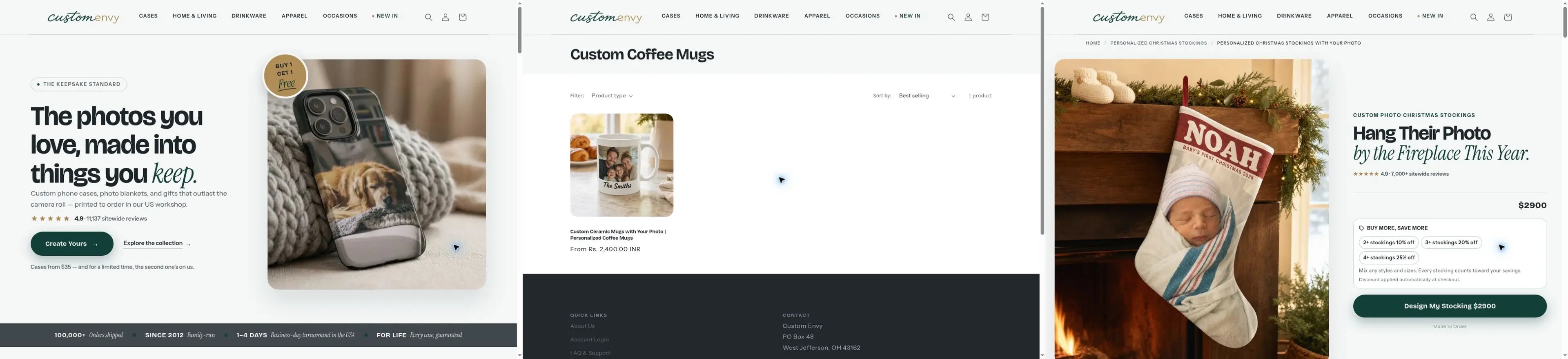
Task: Open search in the homepage window
Action: [x=428, y=17]
